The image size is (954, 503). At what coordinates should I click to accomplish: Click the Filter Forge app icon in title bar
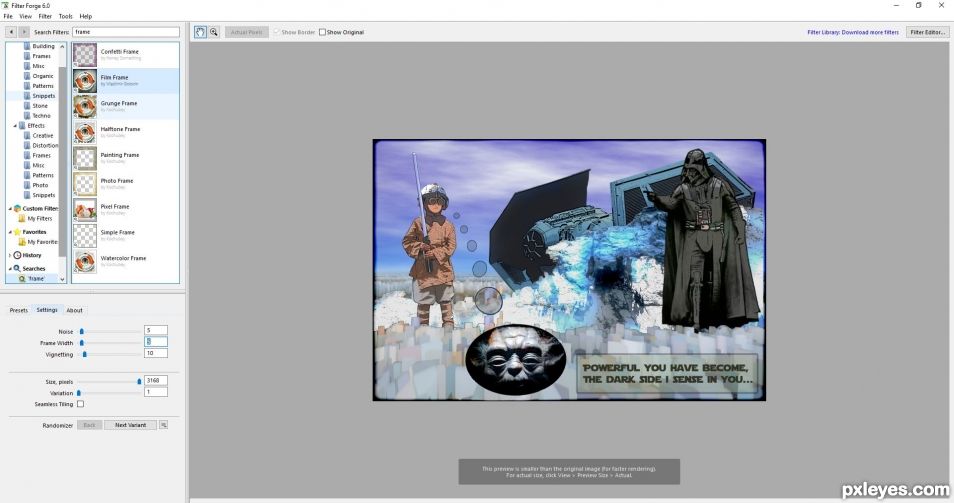[5, 5]
